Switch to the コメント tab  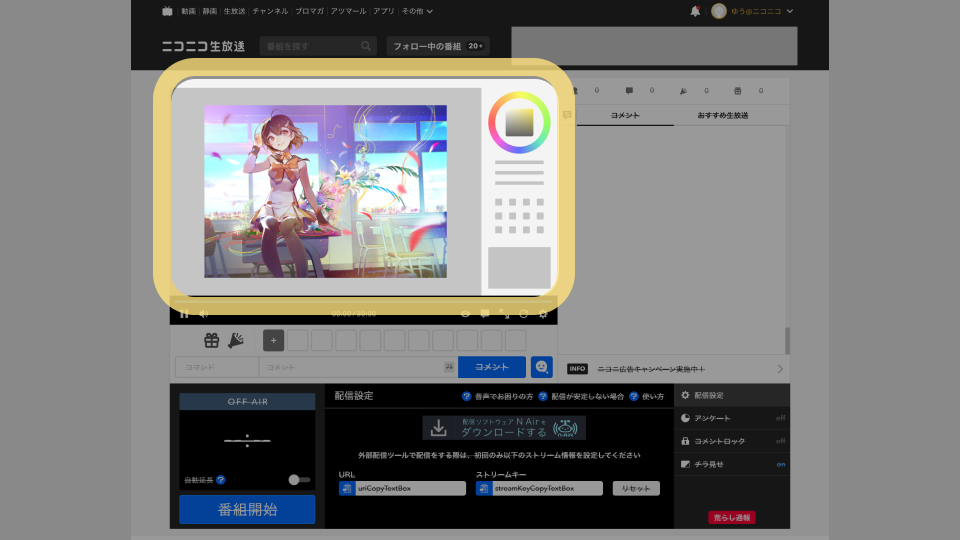click(x=625, y=115)
